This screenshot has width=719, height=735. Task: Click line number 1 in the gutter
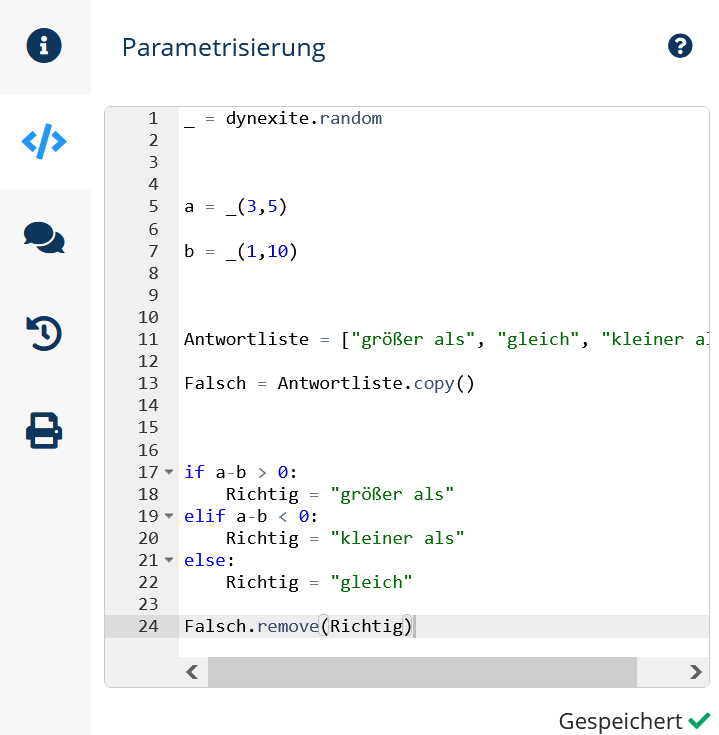pyautogui.click(x=153, y=118)
